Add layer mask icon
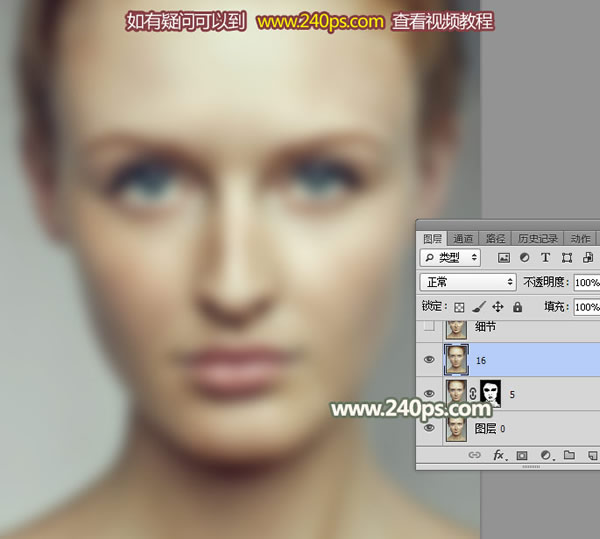The width and height of the screenshot is (600, 539). click(x=522, y=455)
